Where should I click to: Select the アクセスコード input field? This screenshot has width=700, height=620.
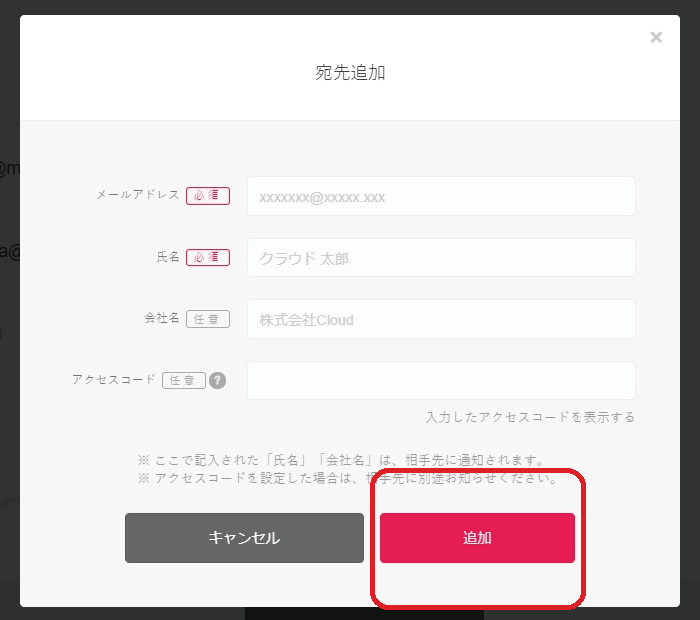coord(441,380)
